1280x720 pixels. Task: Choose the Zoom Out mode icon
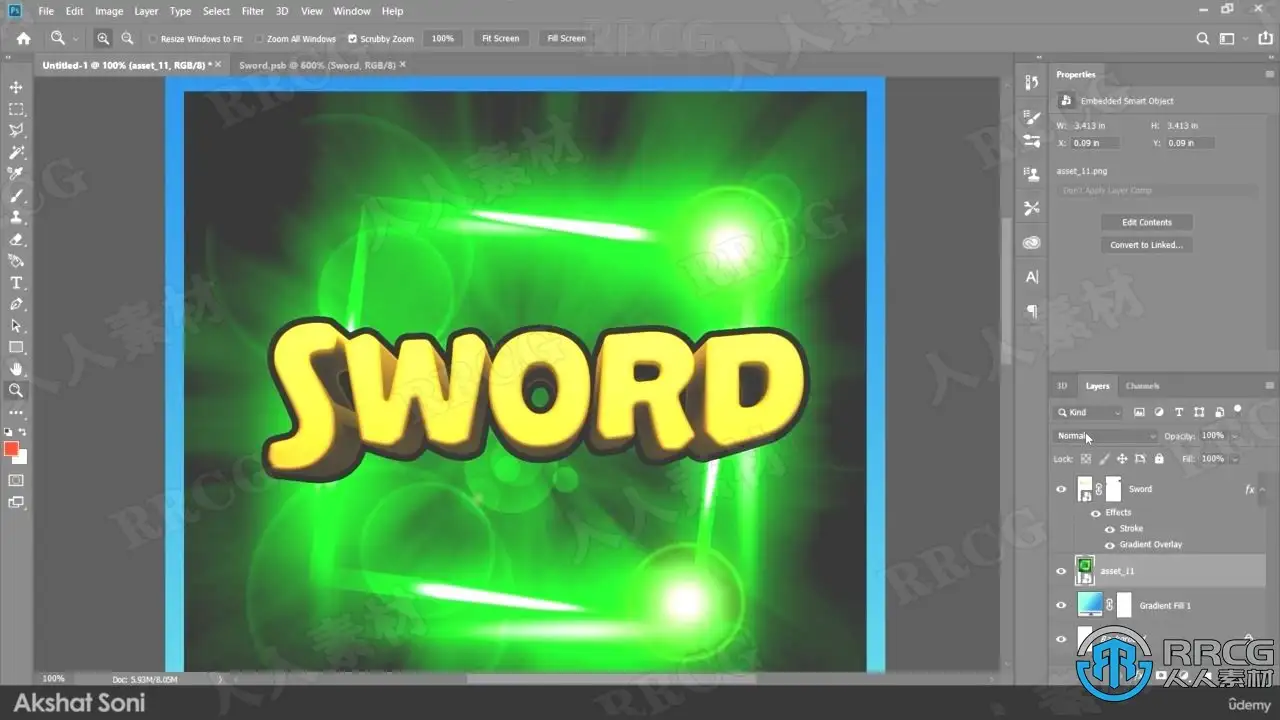pos(127,38)
